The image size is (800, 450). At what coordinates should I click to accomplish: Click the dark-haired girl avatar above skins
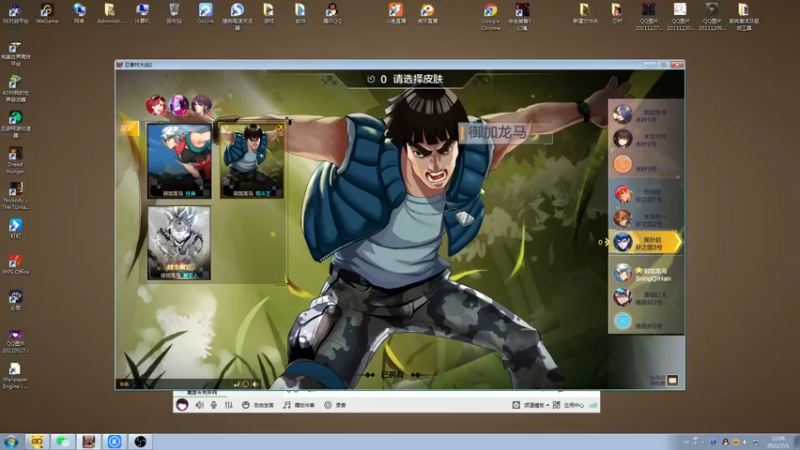point(201,105)
